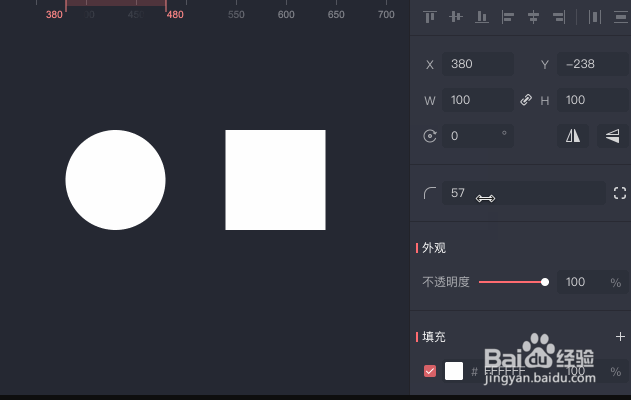Select the white circle on canvas
Viewport: 631px width, 400px height.
point(115,180)
